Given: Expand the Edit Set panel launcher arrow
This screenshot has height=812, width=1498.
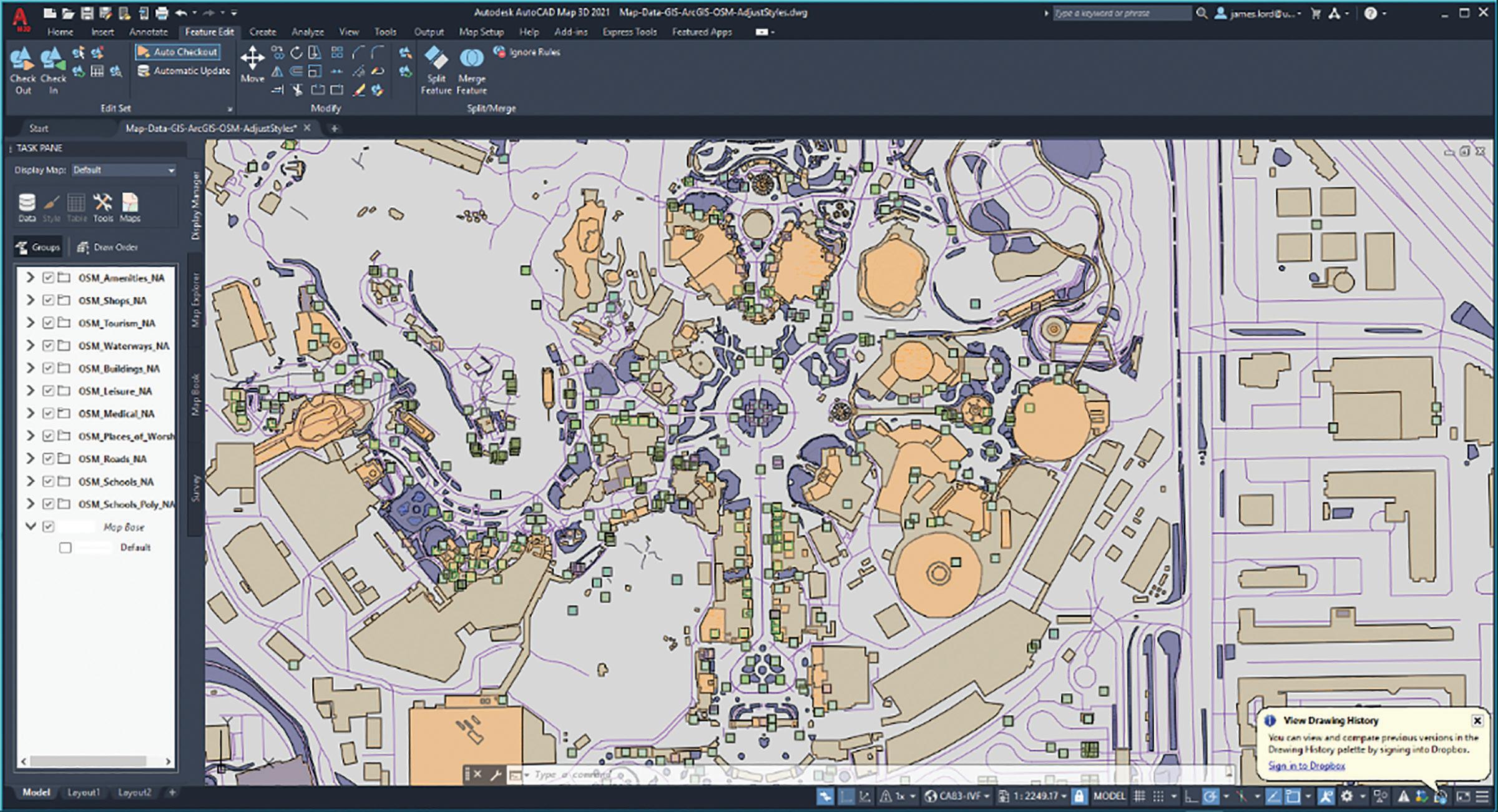Looking at the screenshot, I should click(x=230, y=109).
